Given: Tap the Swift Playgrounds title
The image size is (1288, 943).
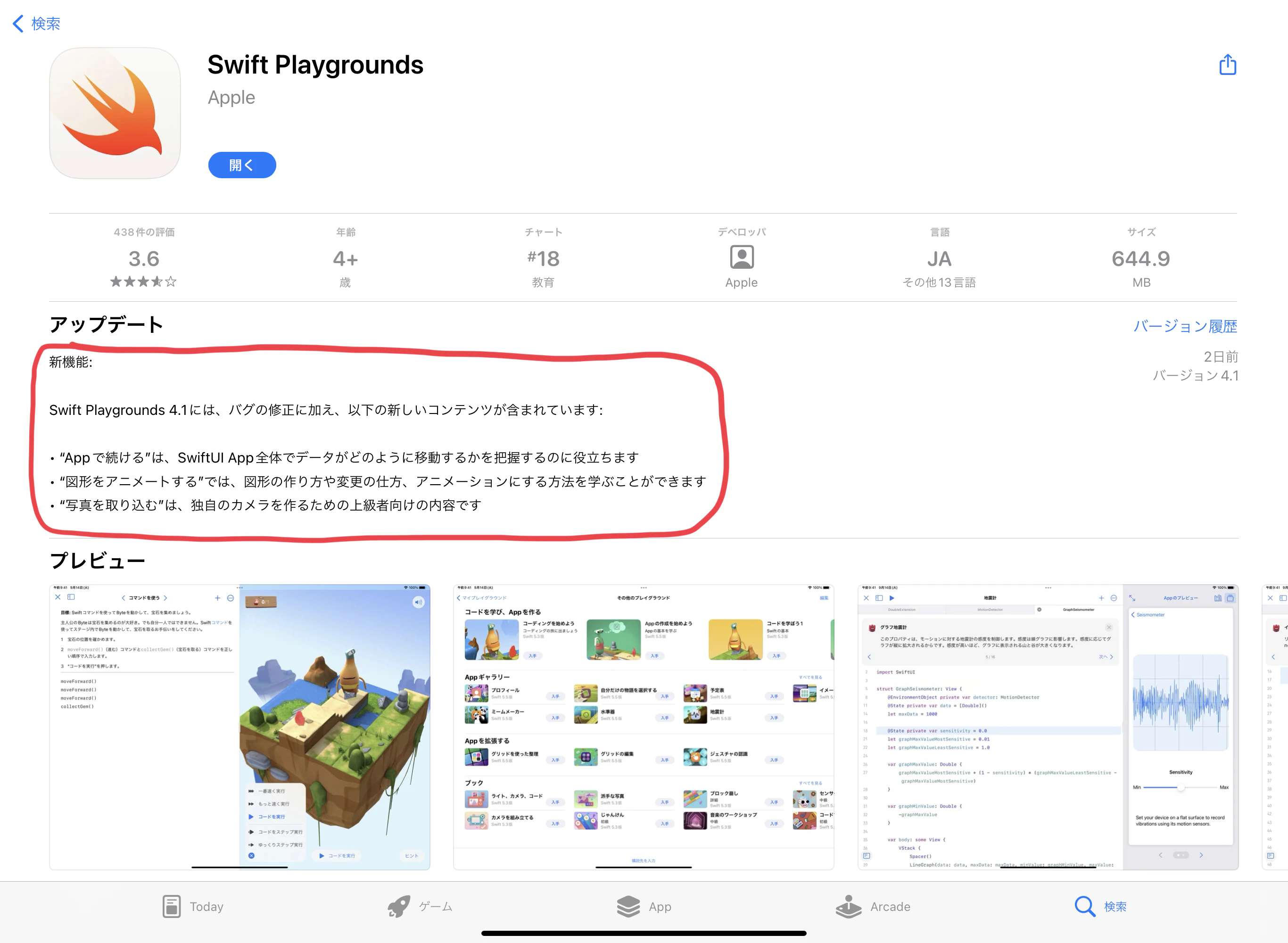Looking at the screenshot, I should (315, 65).
